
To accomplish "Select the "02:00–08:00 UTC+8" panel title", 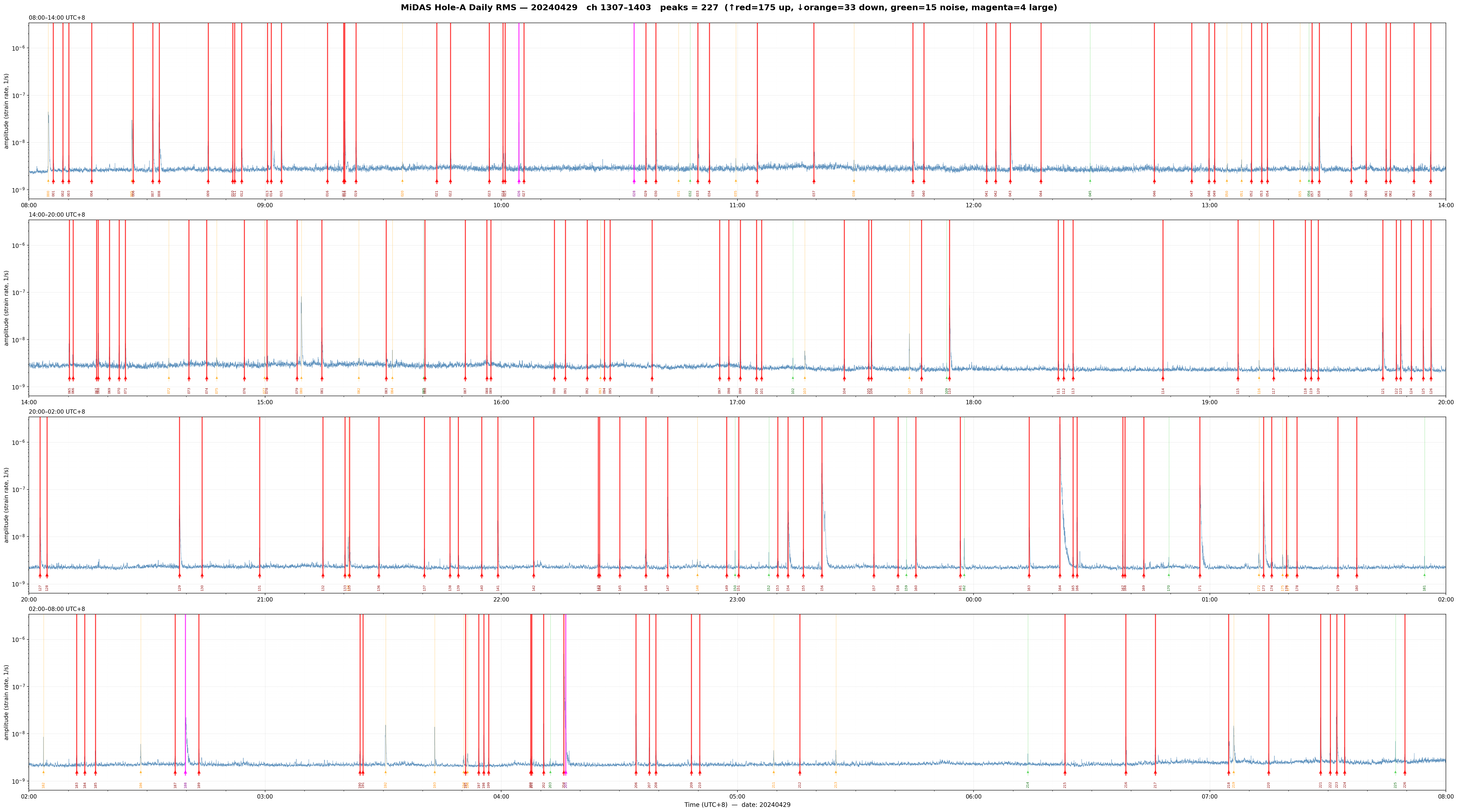I will click(x=57, y=609).
